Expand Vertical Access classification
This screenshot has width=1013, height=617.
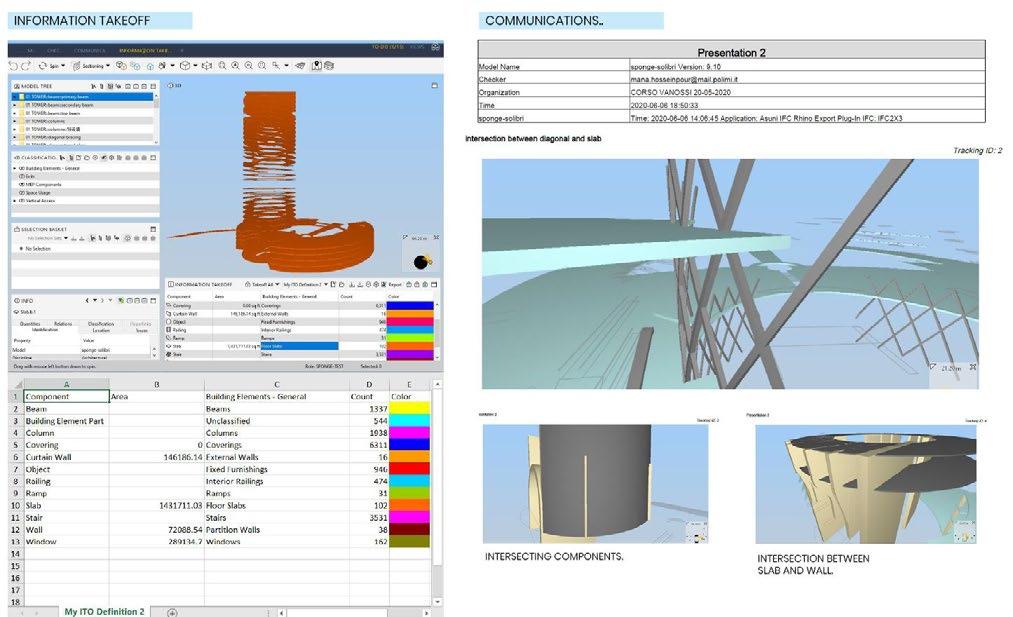click(14, 201)
